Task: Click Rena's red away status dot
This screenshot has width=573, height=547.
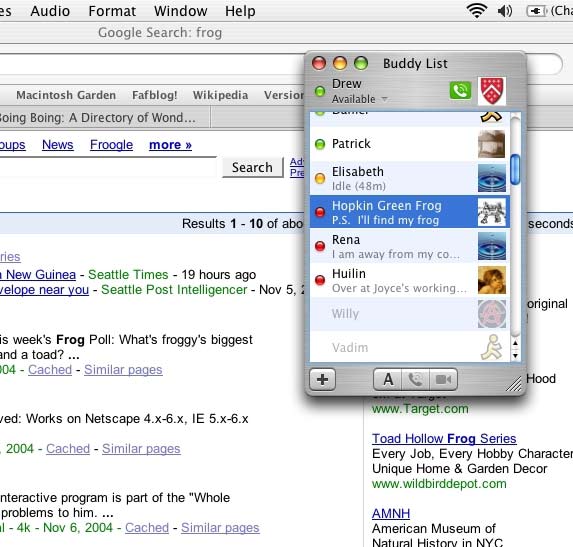Action: [x=320, y=246]
